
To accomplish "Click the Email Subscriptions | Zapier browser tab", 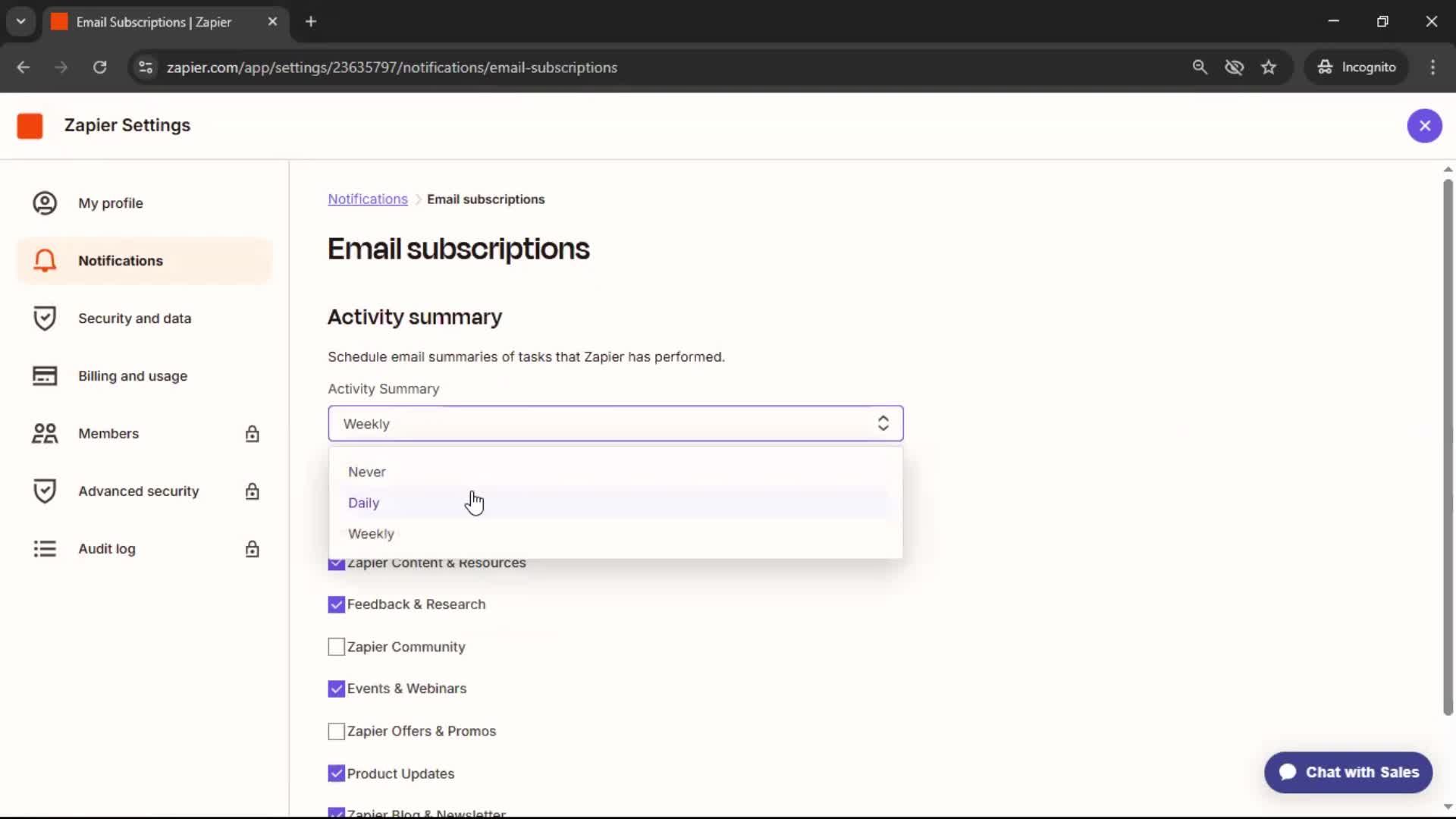I will pyautogui.click(x=165, y=22).
